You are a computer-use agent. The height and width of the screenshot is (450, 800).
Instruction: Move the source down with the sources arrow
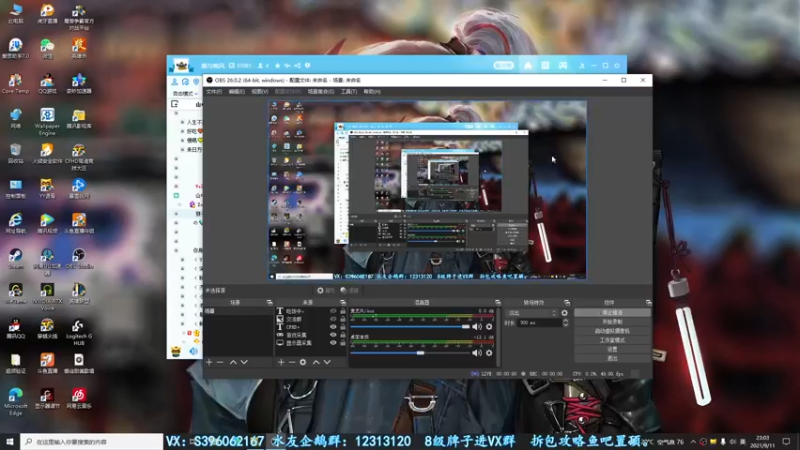(x=327, y=362)
